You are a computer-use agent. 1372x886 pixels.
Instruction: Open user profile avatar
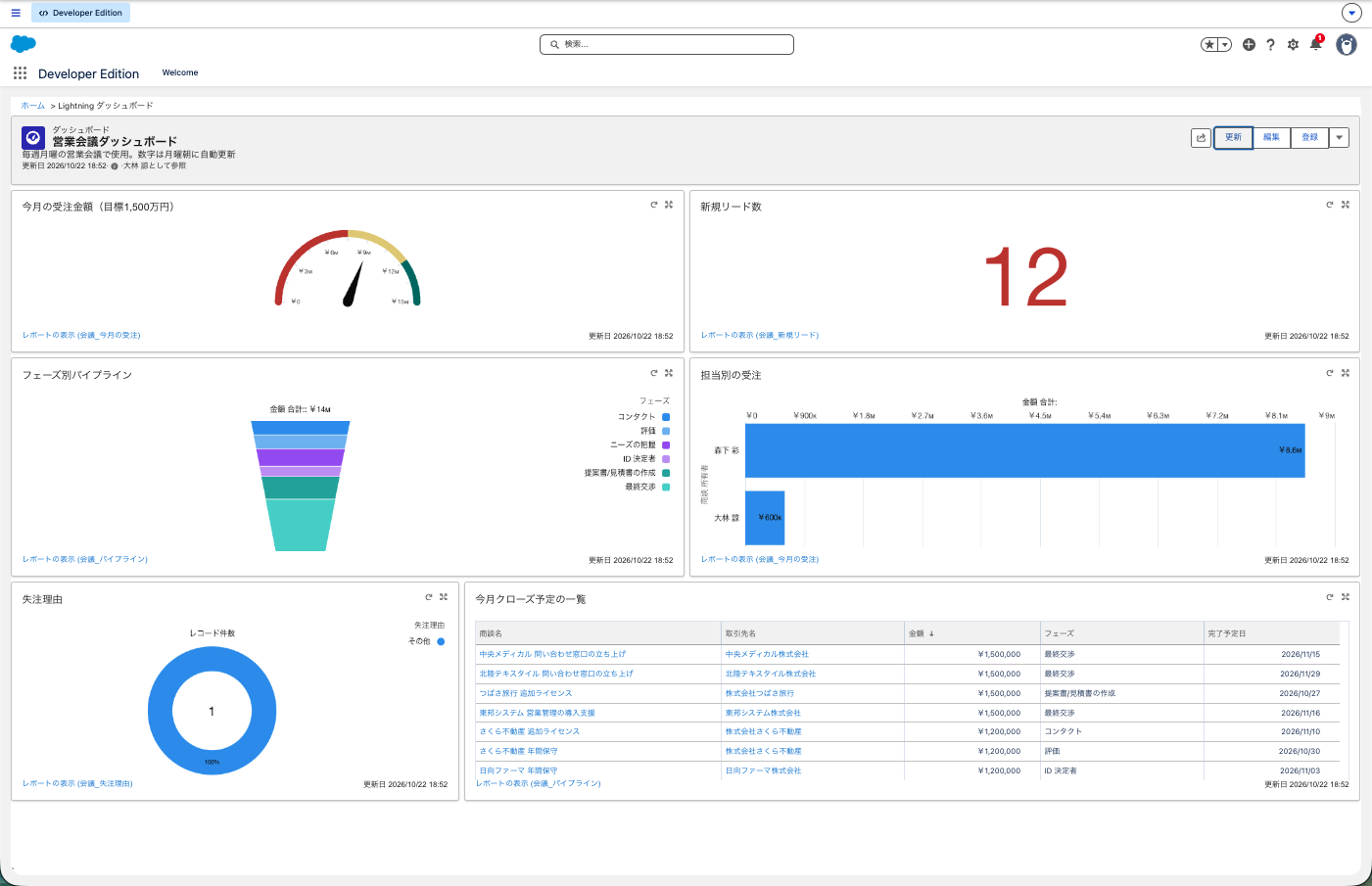(1347, 44)
